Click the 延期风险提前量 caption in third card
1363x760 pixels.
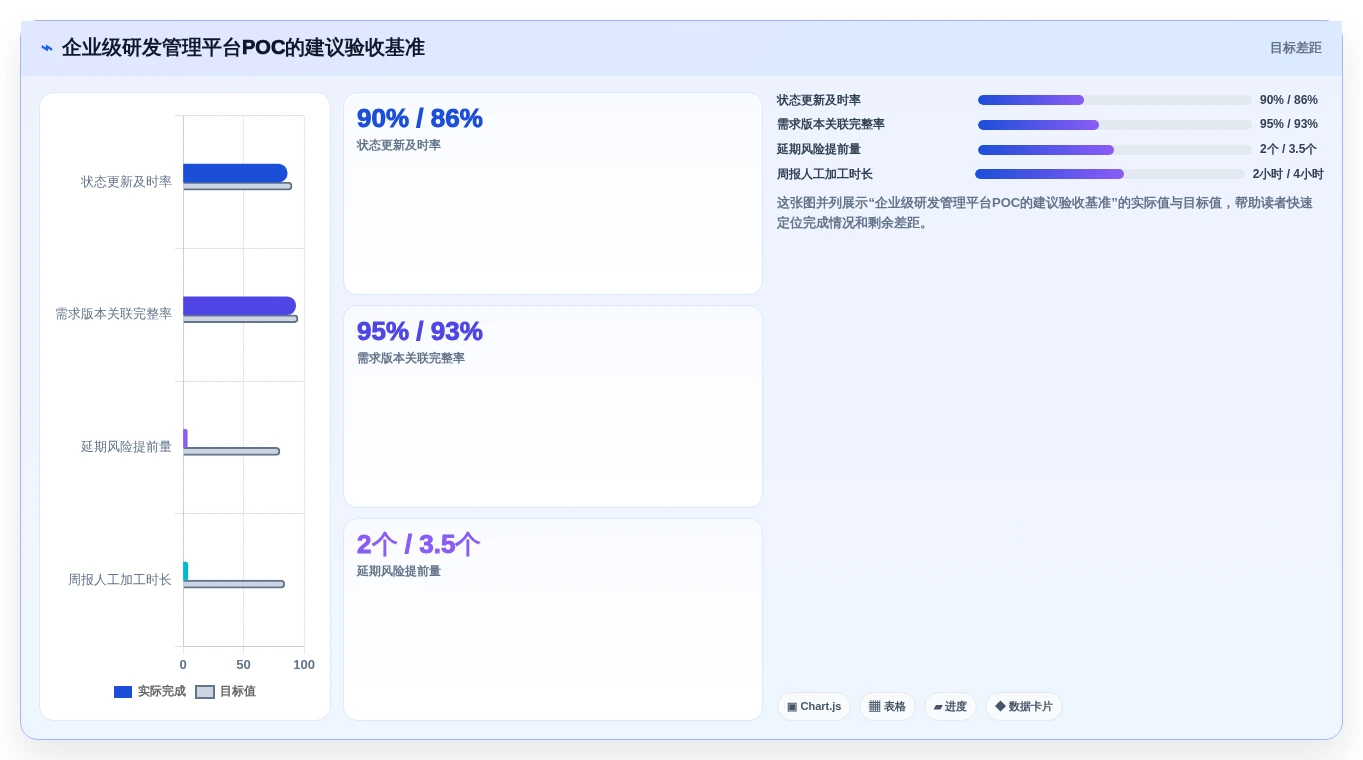[x=399, y=572]
